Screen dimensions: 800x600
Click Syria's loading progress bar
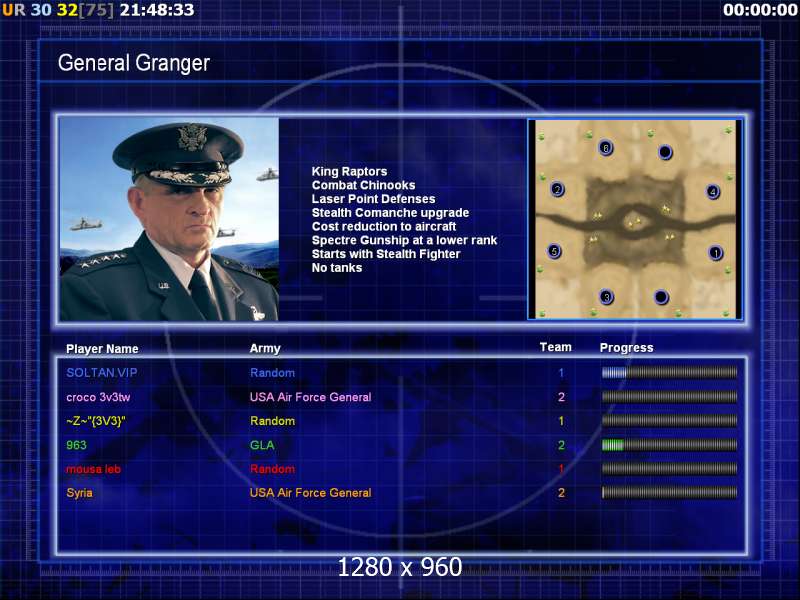point(669,493)
